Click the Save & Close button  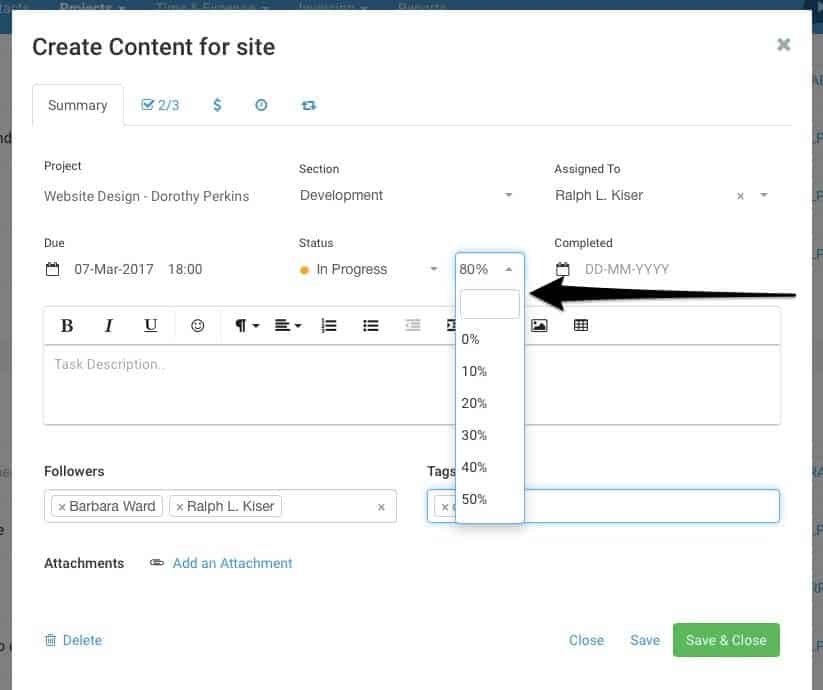726,640
